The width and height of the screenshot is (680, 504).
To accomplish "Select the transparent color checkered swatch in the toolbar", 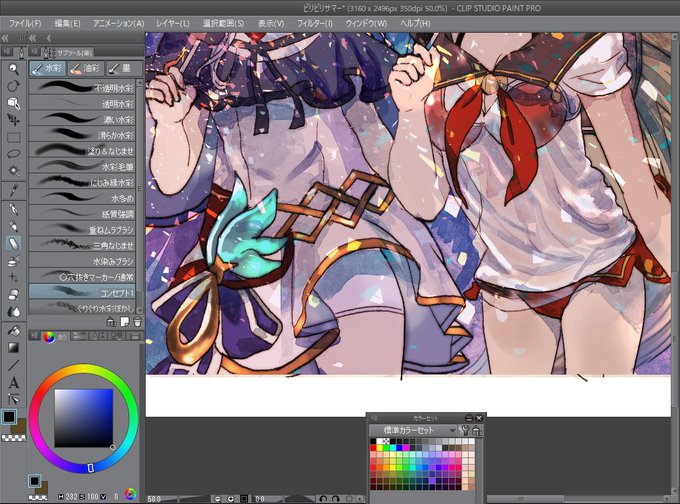I will pos(13,438).
